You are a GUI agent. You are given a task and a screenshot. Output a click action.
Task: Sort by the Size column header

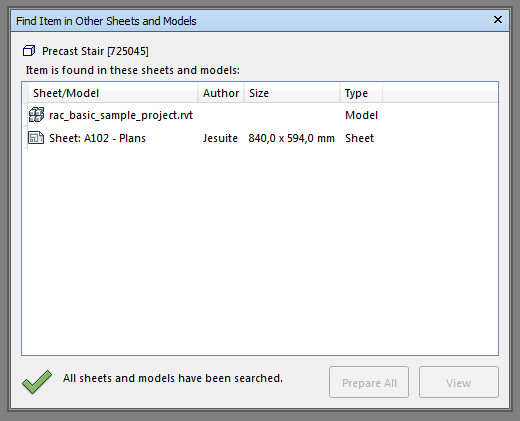[292, 93]
